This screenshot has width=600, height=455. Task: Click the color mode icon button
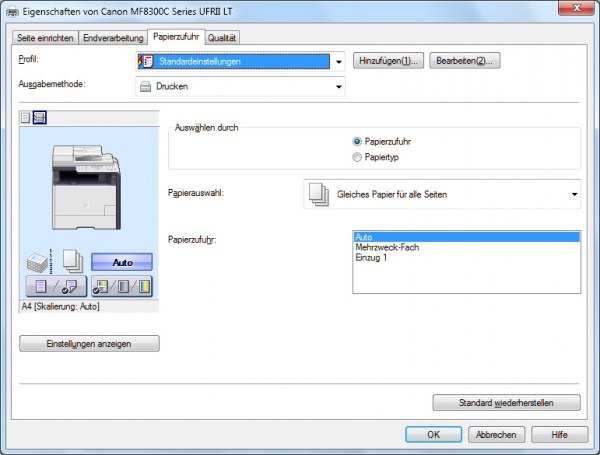point(122,287)
